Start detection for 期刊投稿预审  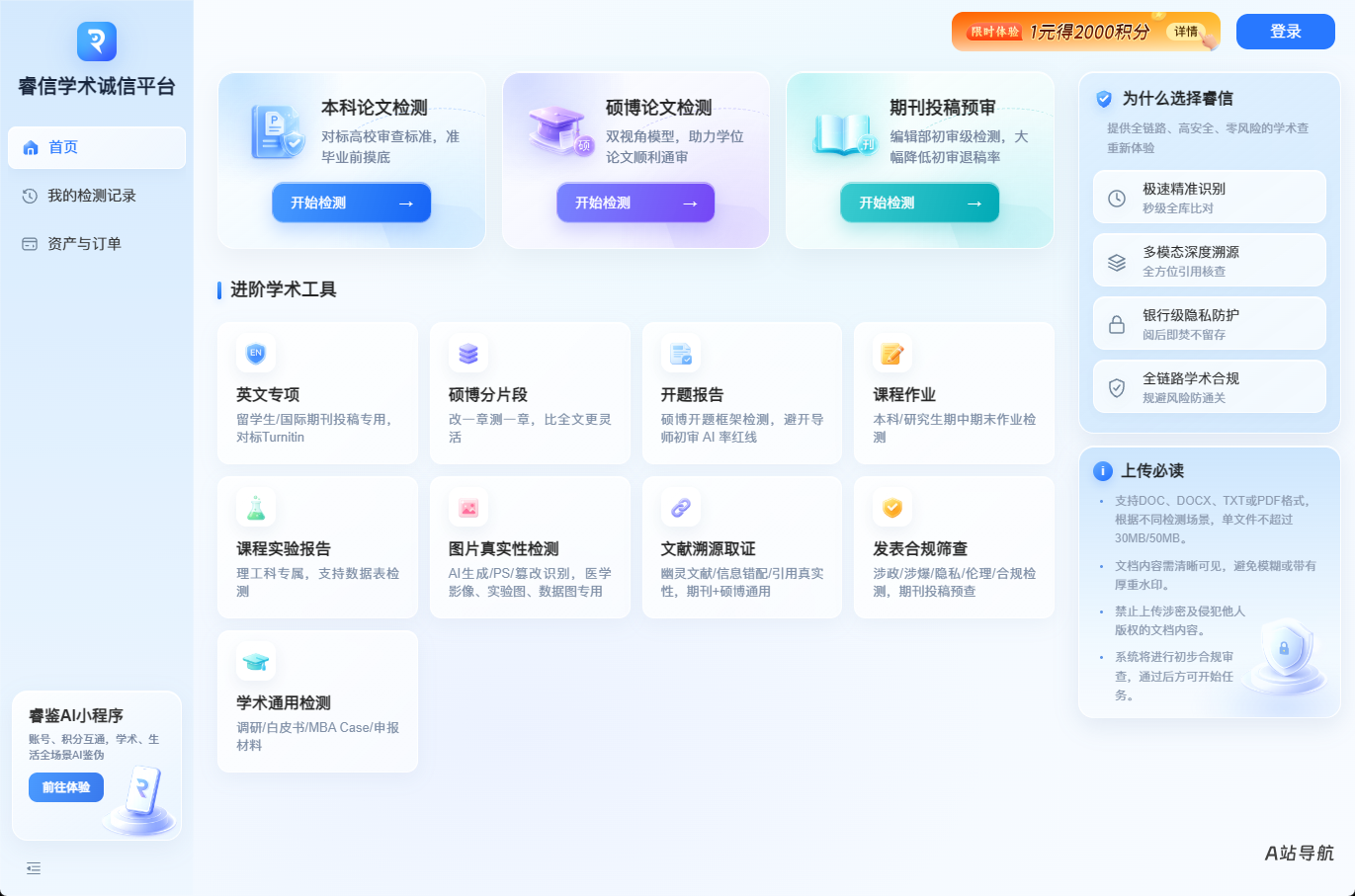[920, 203]
